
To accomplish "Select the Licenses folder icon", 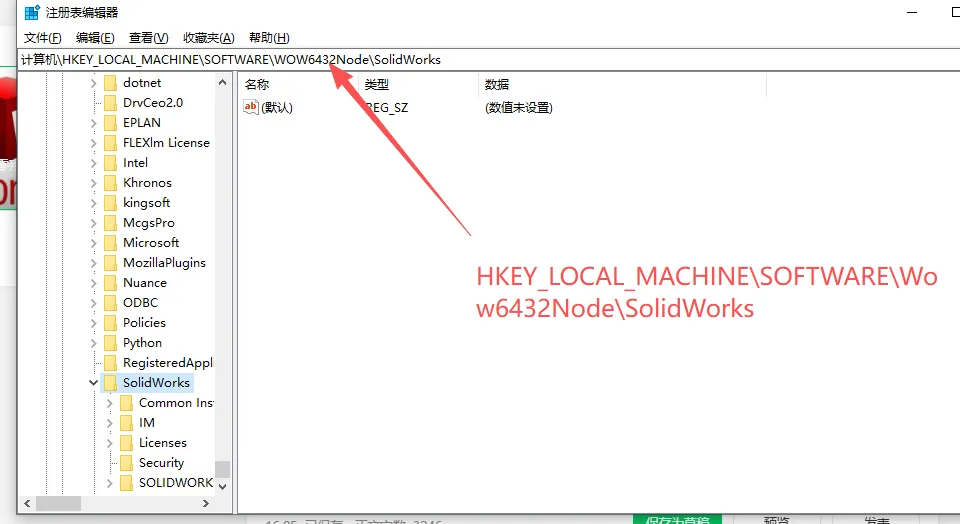I will (126, 443).
